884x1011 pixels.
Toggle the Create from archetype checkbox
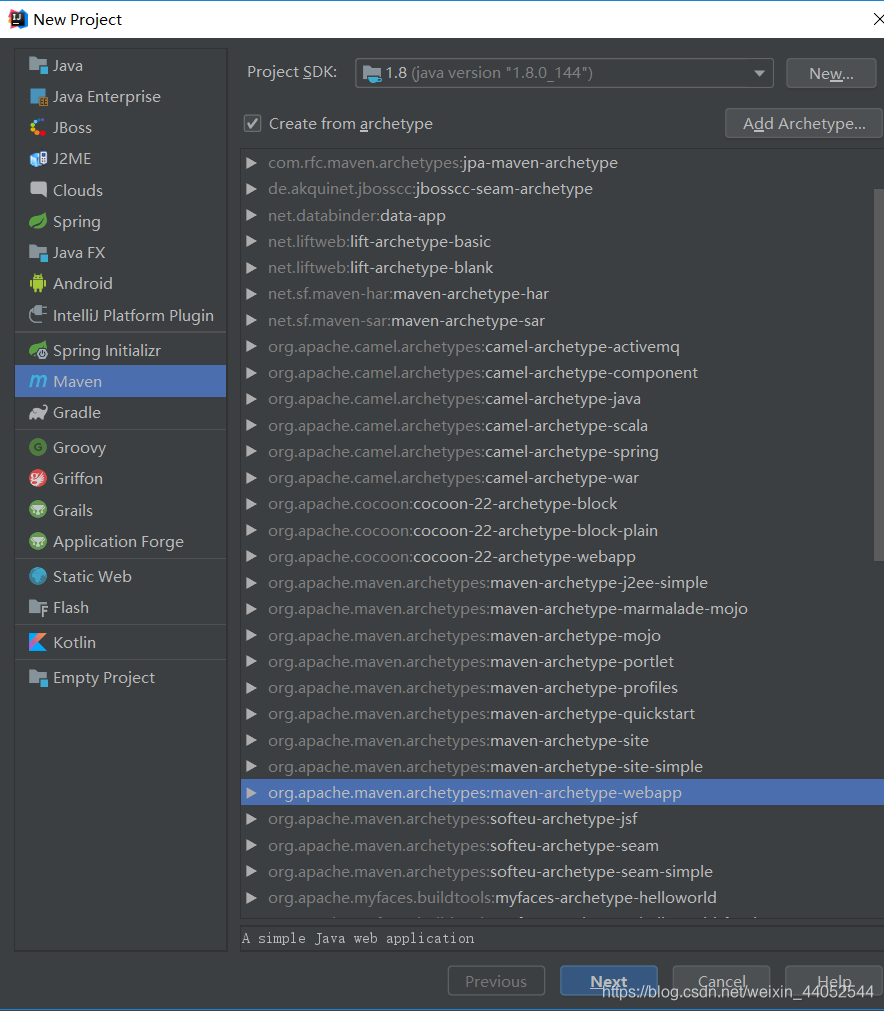click(x=252, y=123)
